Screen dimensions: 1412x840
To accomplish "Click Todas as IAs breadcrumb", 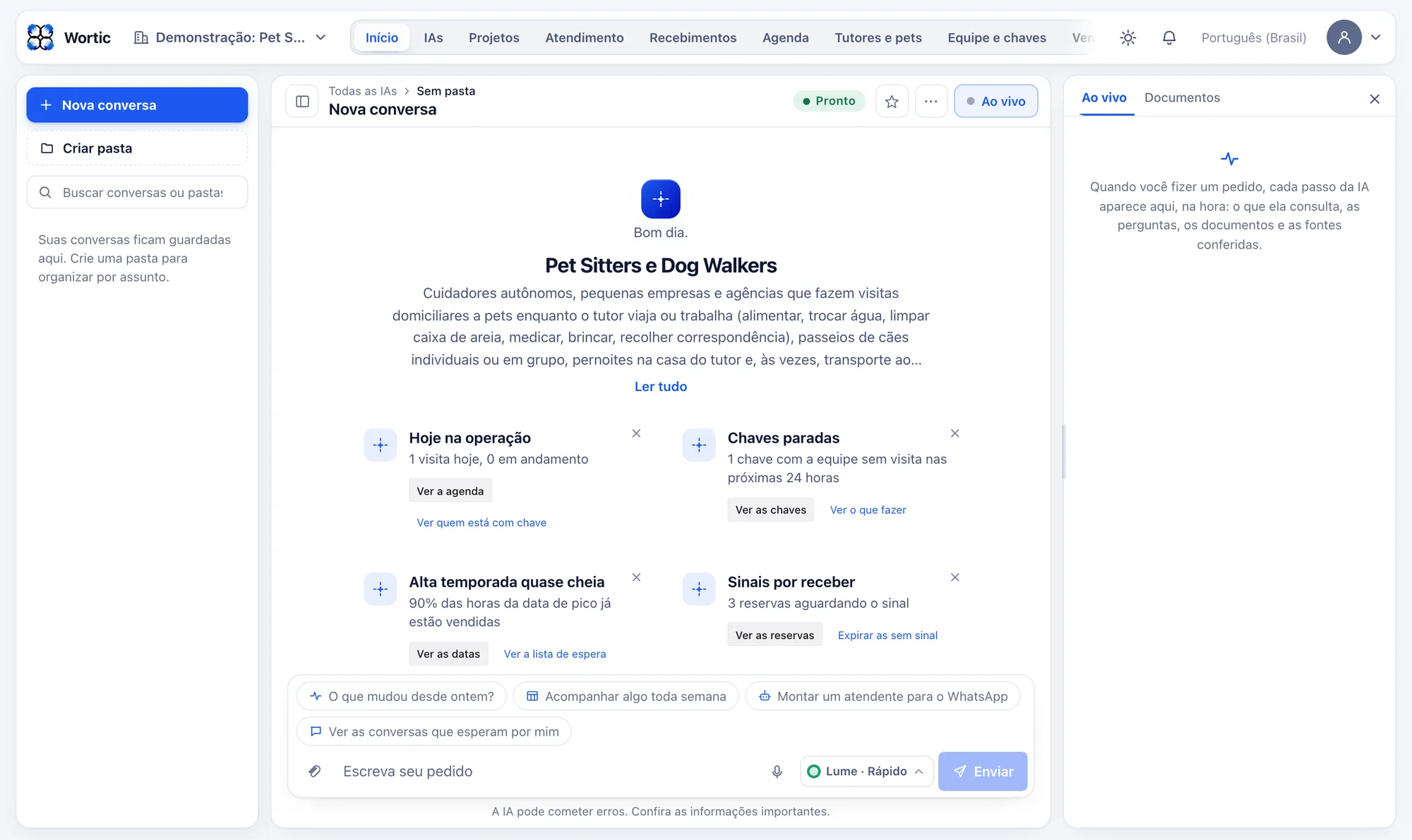I will click(x=363, y=91).
